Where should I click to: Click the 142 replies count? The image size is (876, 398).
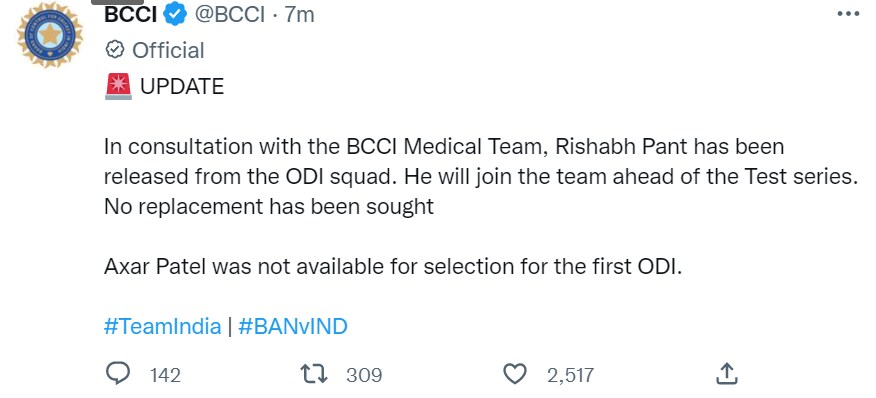(165, 375)
